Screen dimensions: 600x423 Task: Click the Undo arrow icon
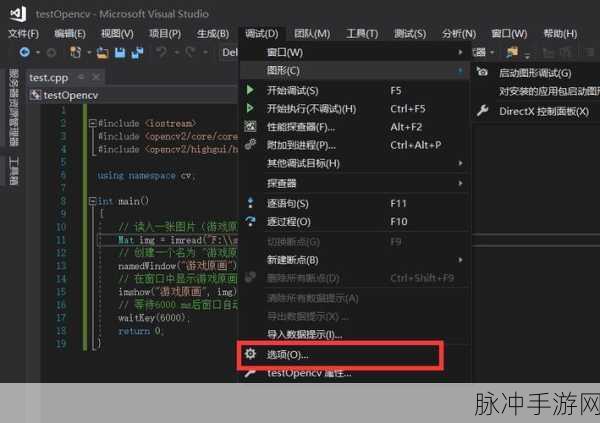click(x=161, y=52)
